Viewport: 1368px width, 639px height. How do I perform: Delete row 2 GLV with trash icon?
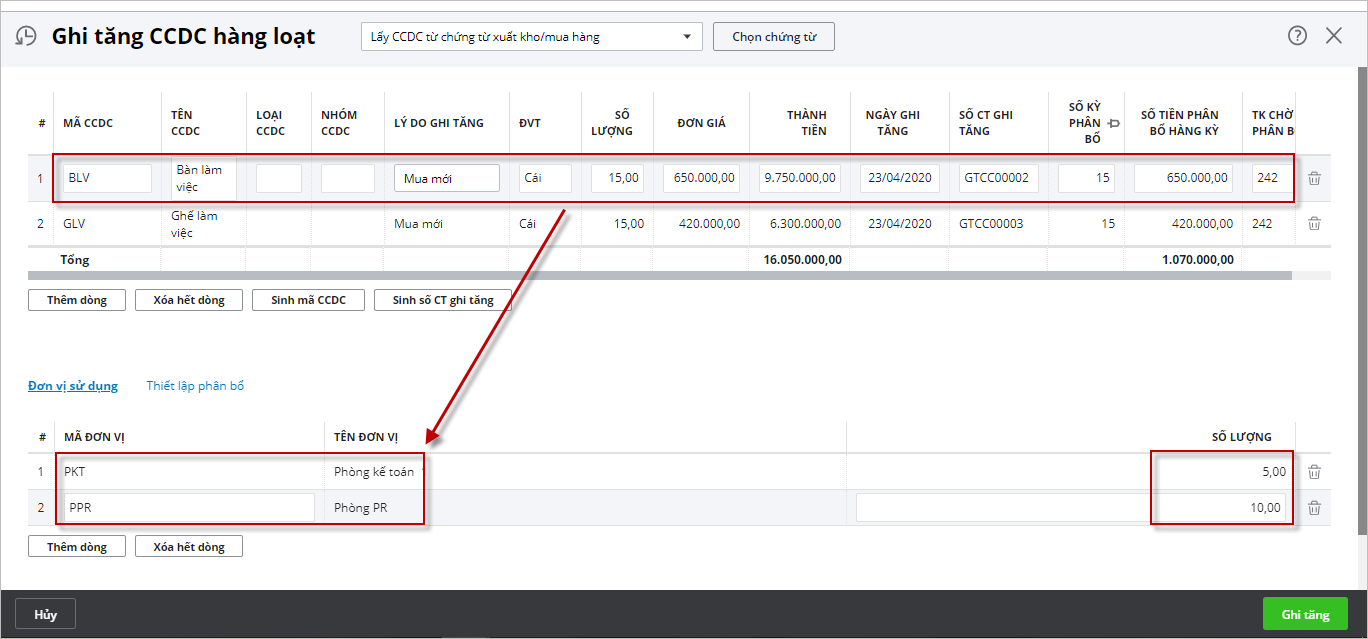[1314, 224]
